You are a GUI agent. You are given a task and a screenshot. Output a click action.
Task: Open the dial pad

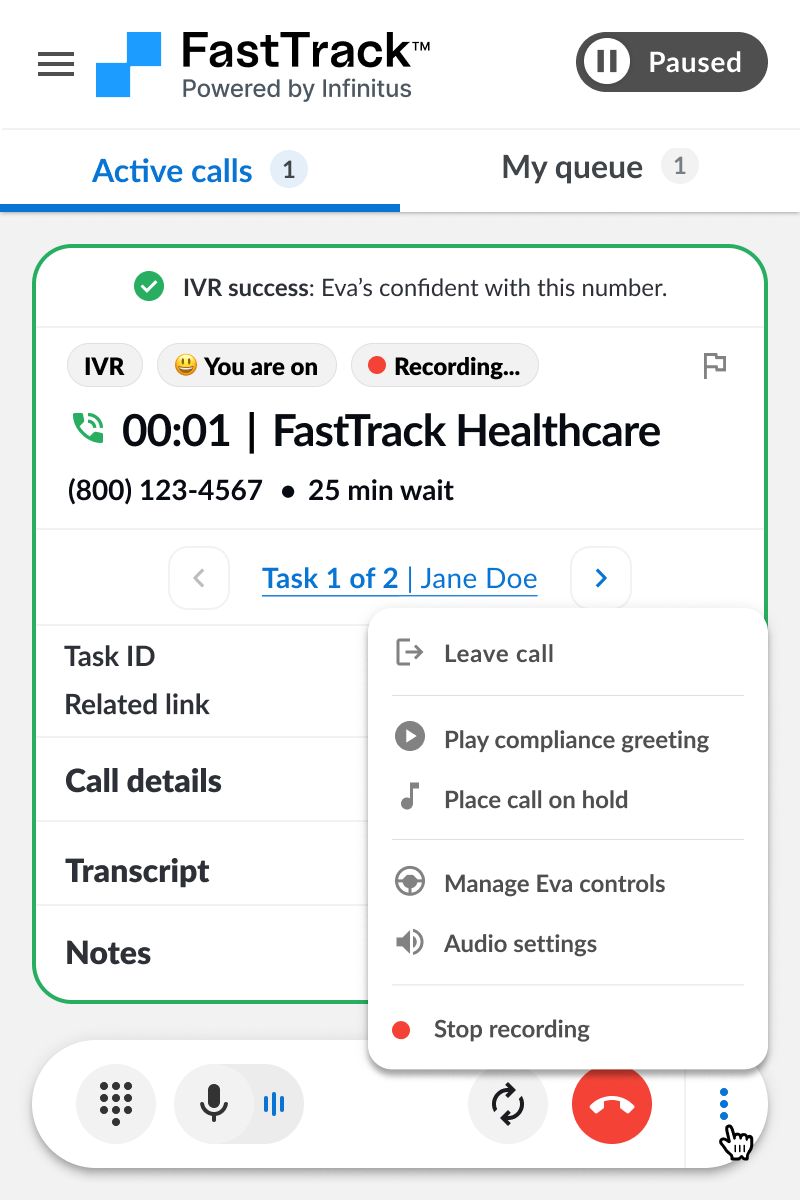click(x=116, y=1104)
